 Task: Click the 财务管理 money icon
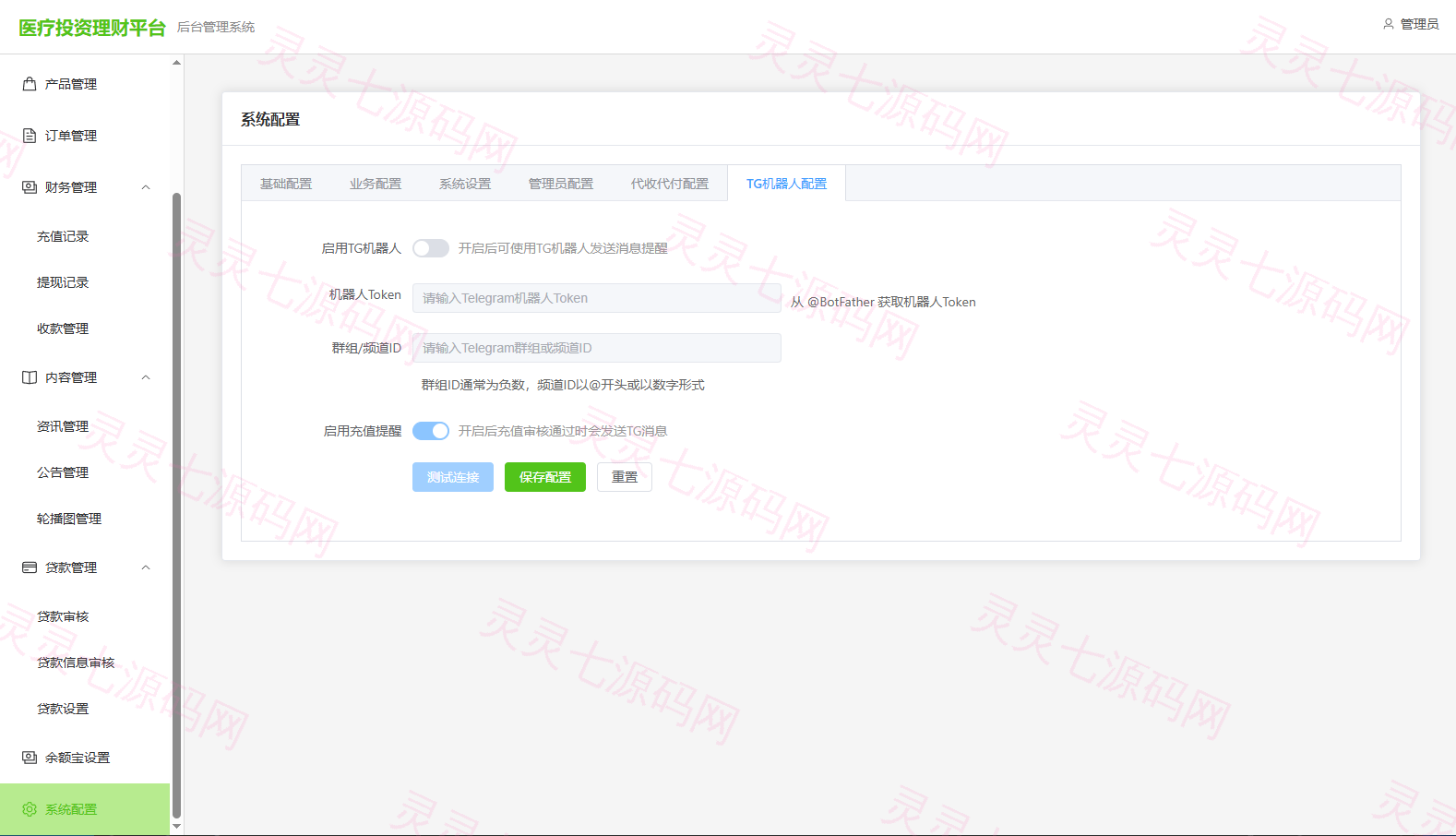[x=30, y=187]
